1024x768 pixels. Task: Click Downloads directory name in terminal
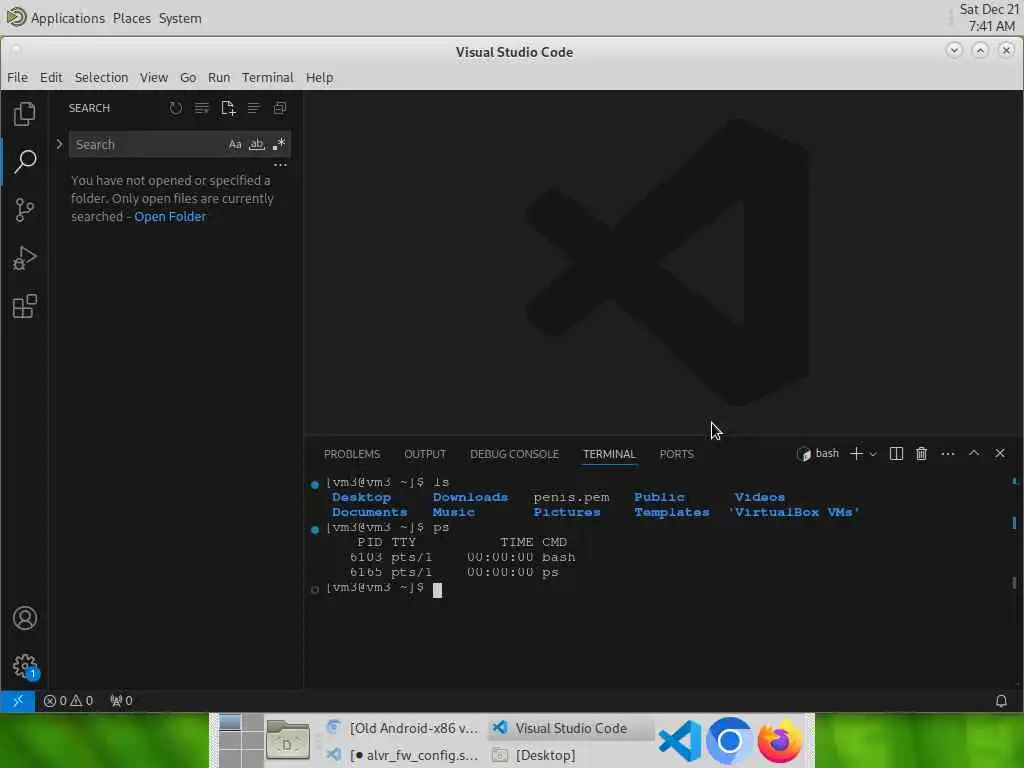pos(470,498)
